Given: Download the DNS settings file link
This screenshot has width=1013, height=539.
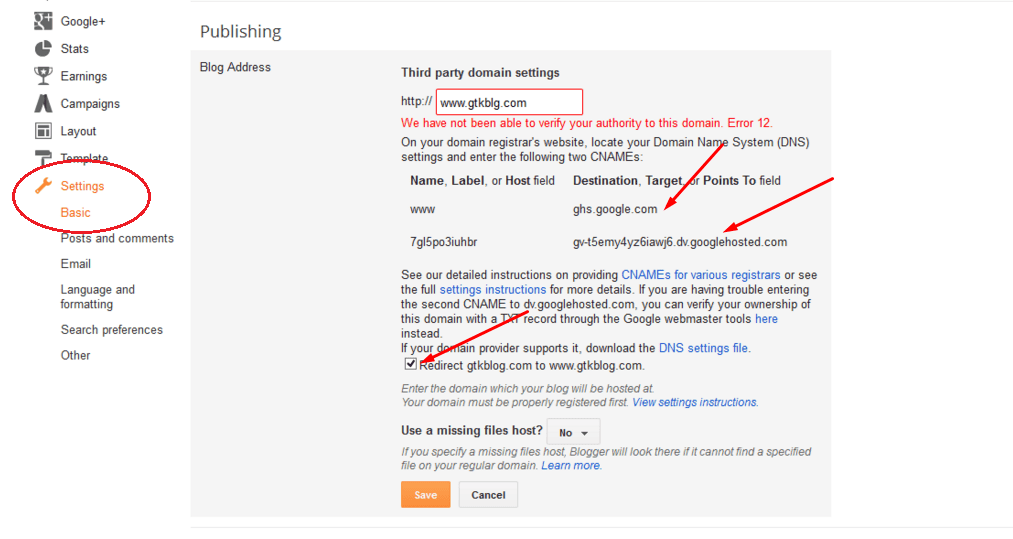Looking at the screenshot, I should (703, 348).
